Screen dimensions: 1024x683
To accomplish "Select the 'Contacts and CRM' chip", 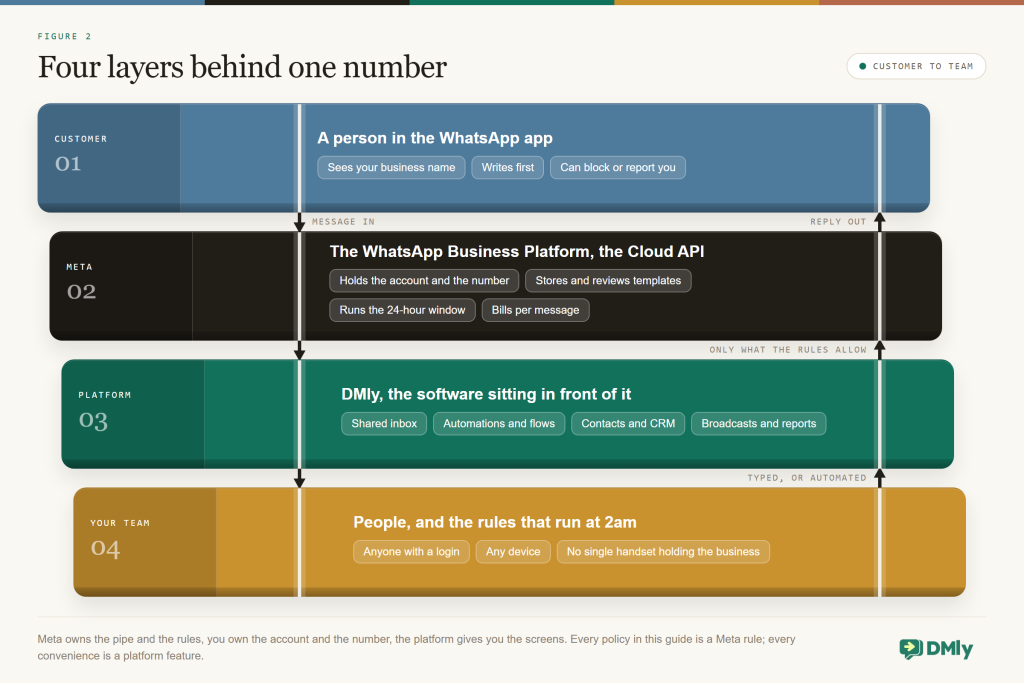I will pos(628,424).
